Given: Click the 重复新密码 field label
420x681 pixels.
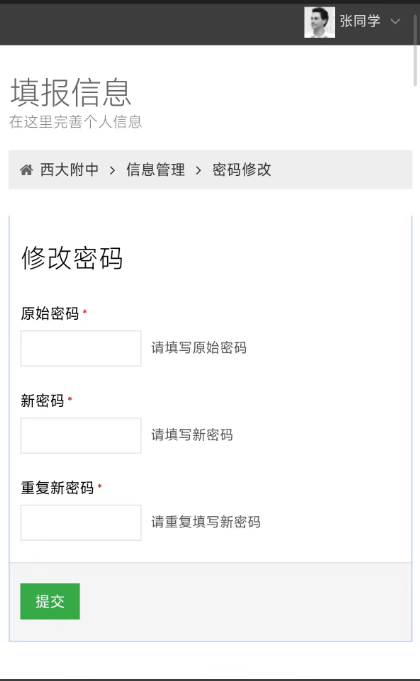Looking at the screenshot, I should (x=57, y=488).
